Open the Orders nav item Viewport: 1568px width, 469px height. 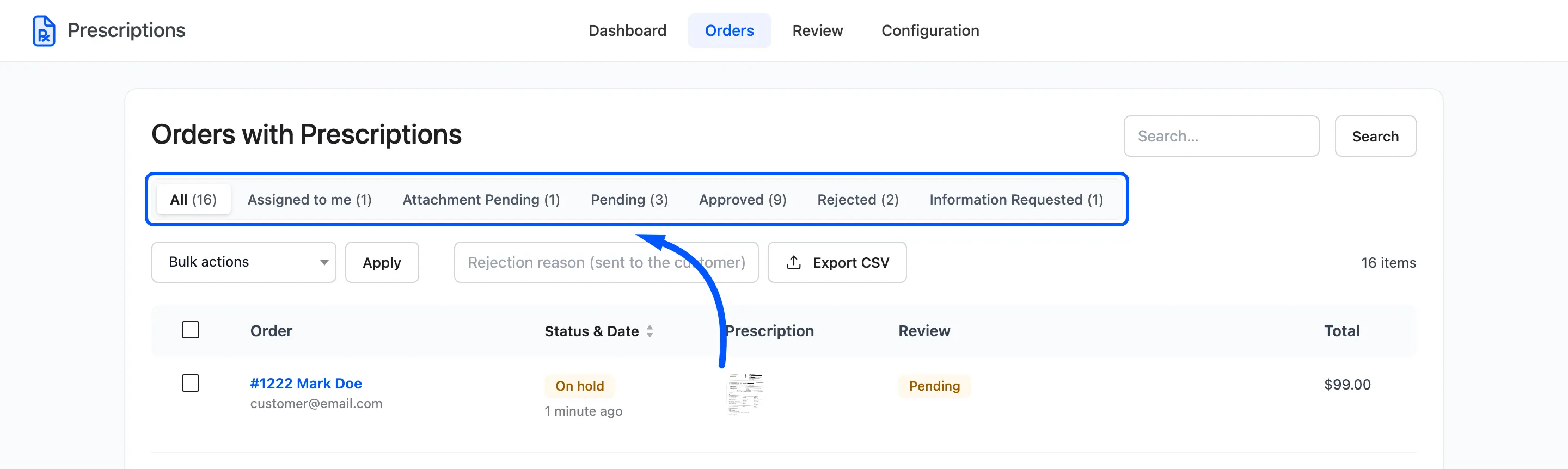pos(729,30)
